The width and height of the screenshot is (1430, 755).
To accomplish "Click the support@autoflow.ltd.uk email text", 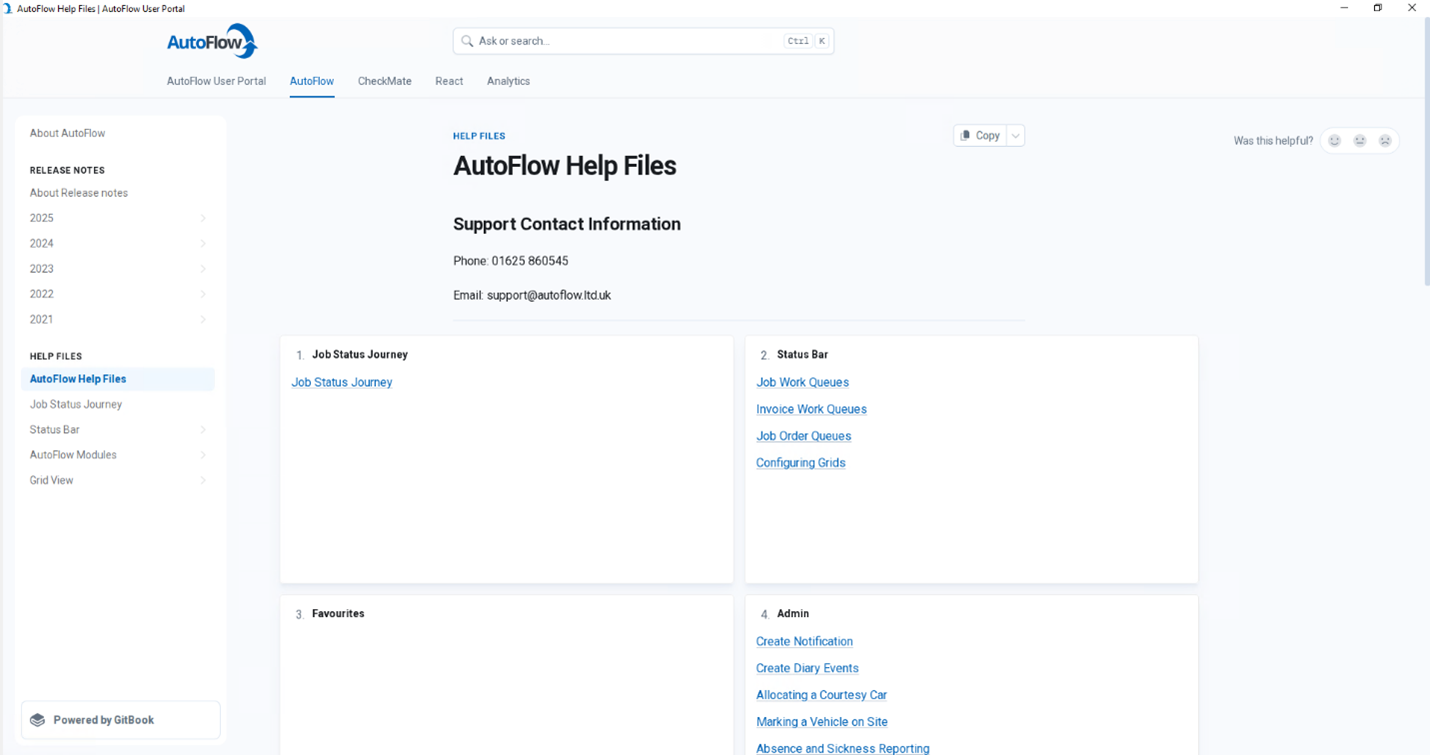I will tap(549, 295).
